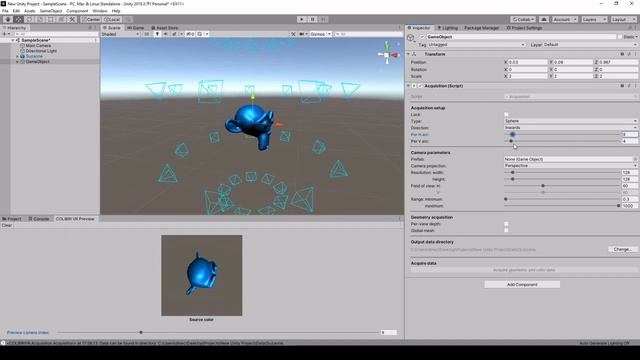Open Transform component context menu
This screenshot has height=360, width=640.
click(635, 54)
